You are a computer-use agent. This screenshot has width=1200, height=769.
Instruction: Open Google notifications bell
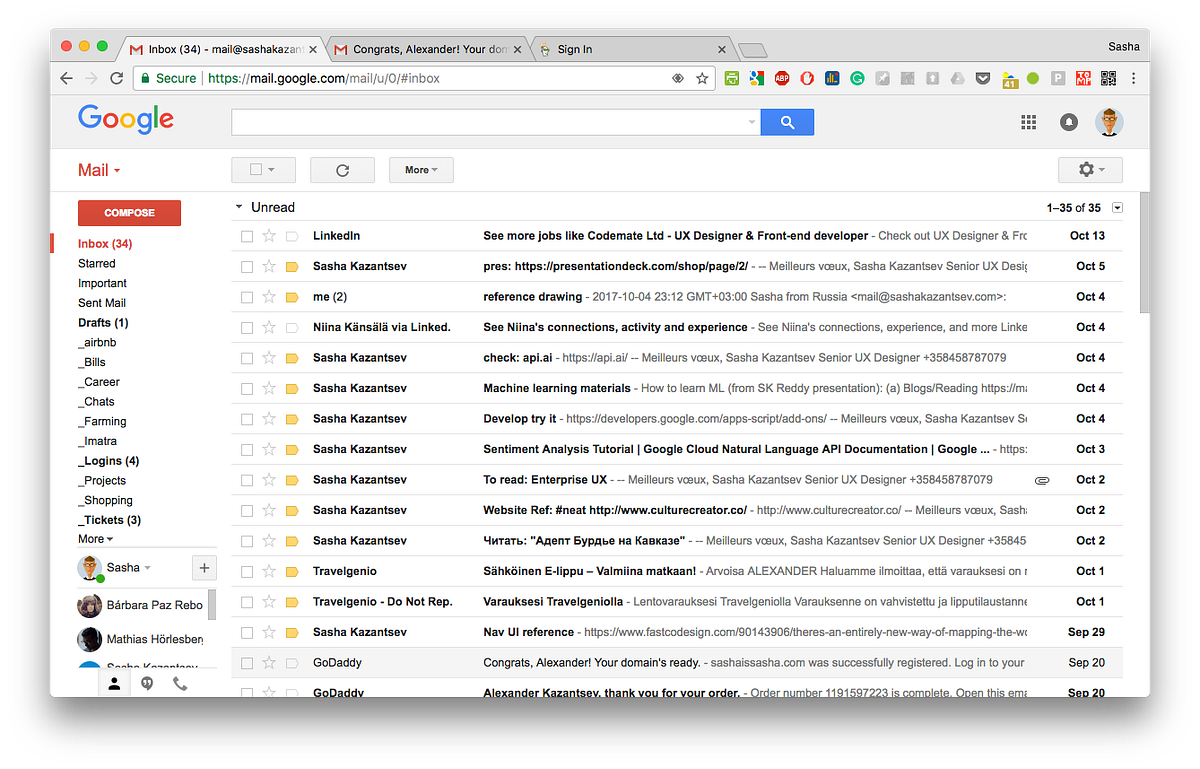(1069, 122)
